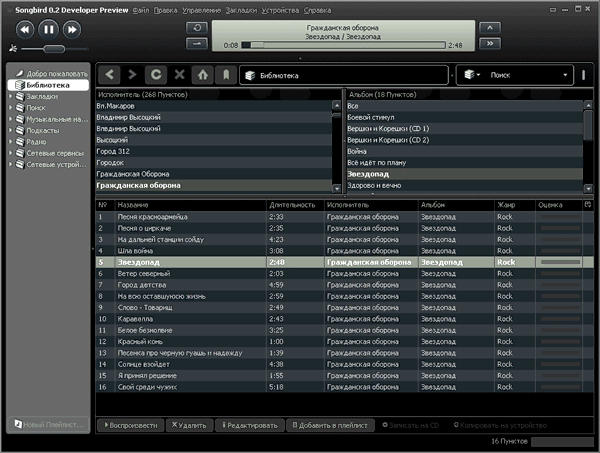Adjust the volume slider
The image size is (600, 453).
pyautogui.click(x=54, y=49)
